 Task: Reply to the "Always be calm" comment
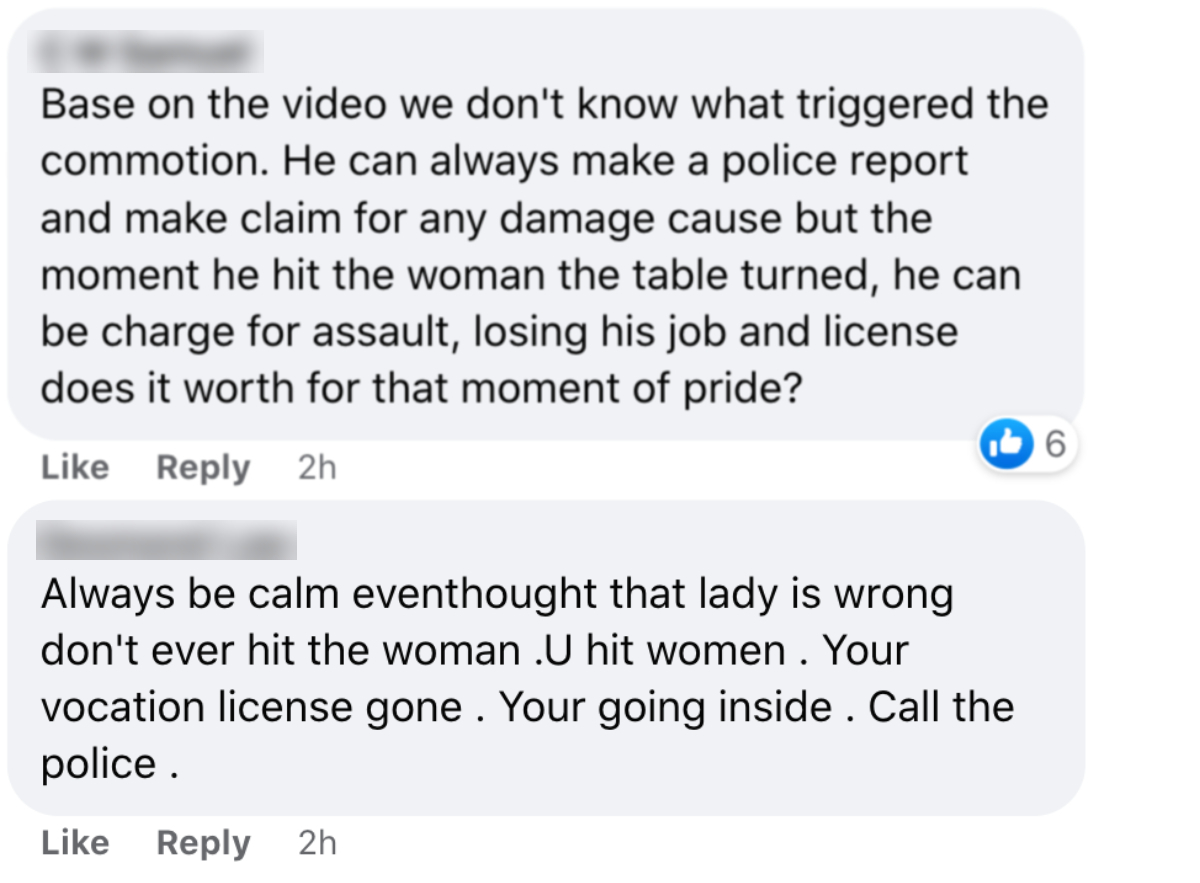(203, 843)
